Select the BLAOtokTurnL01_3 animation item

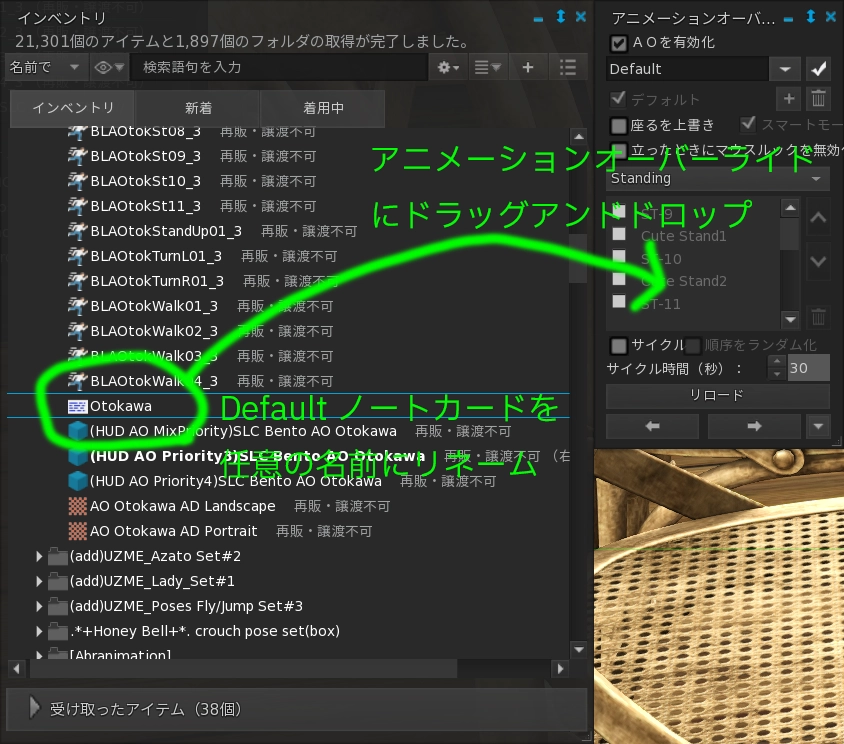(156, 256)
